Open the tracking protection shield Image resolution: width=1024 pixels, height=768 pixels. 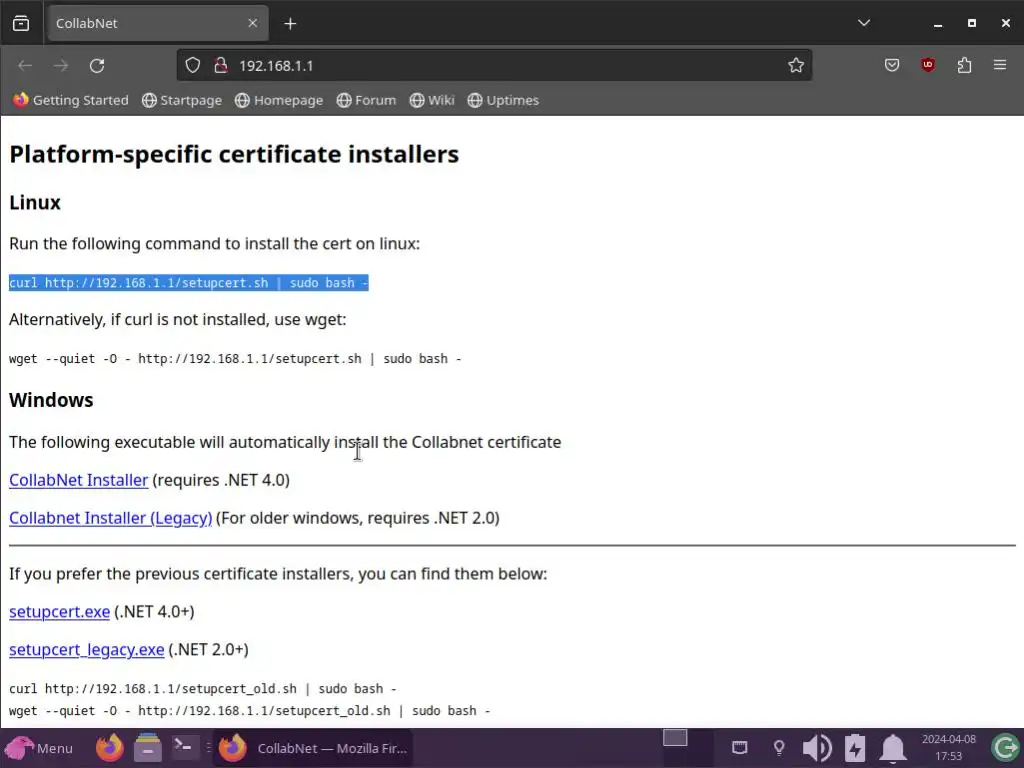193,65
